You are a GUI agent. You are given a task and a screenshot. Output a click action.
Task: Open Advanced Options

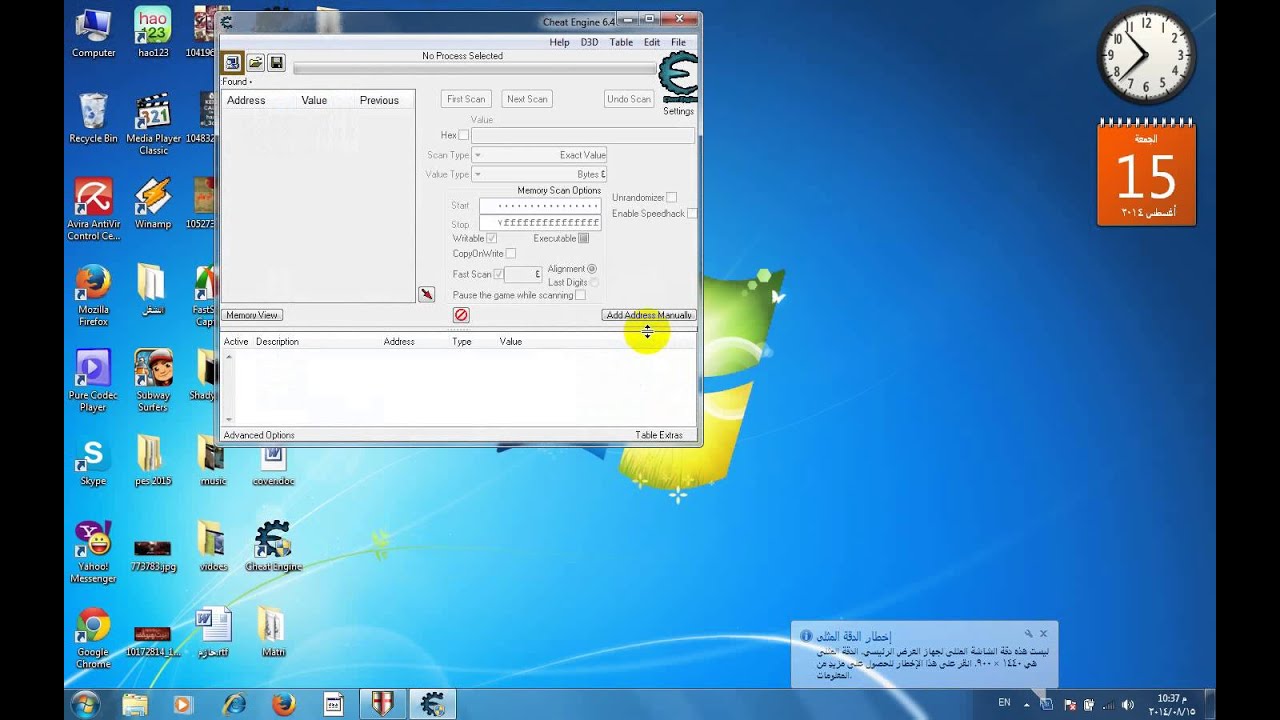[259, 435]
